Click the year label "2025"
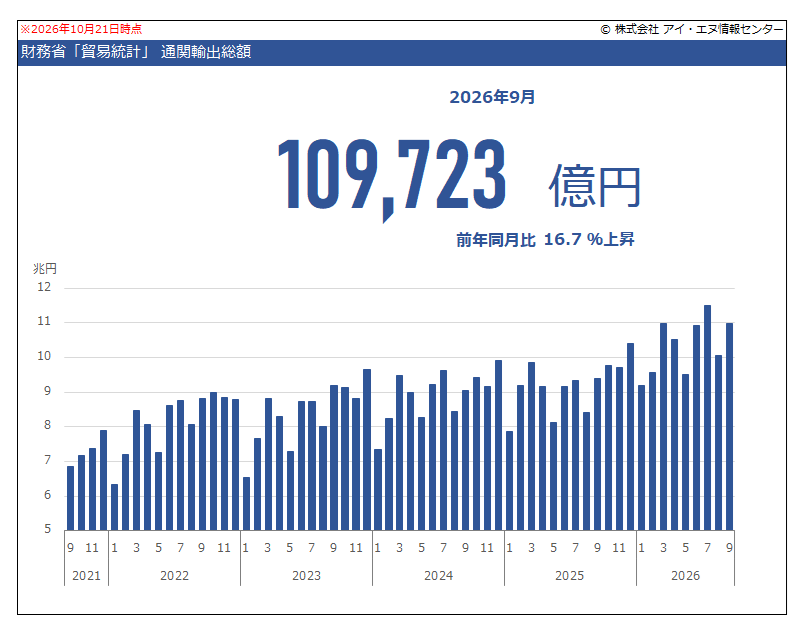 570,576
